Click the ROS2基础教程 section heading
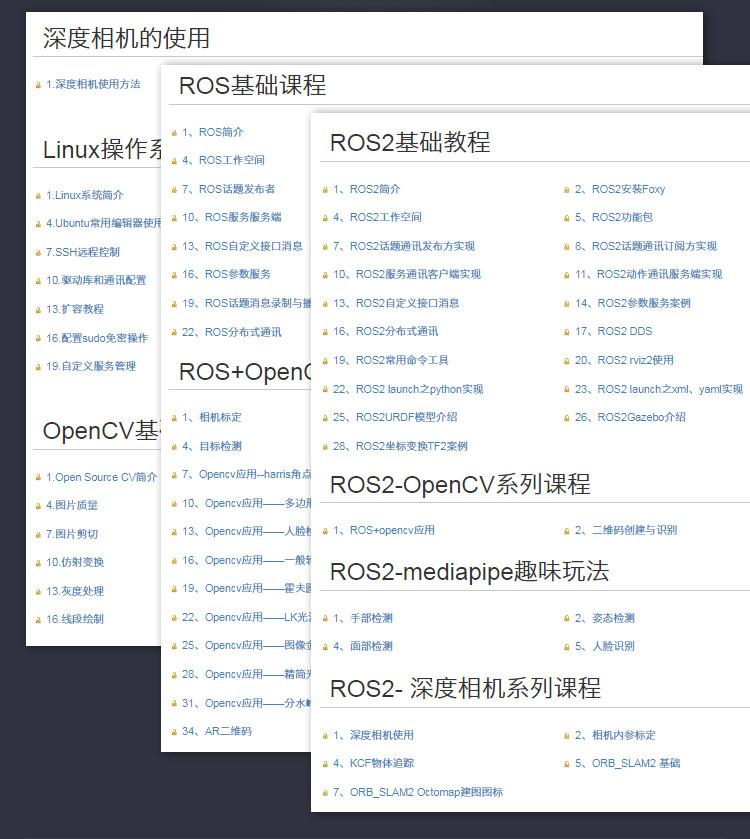750x839 pixels. click(410, 143)
